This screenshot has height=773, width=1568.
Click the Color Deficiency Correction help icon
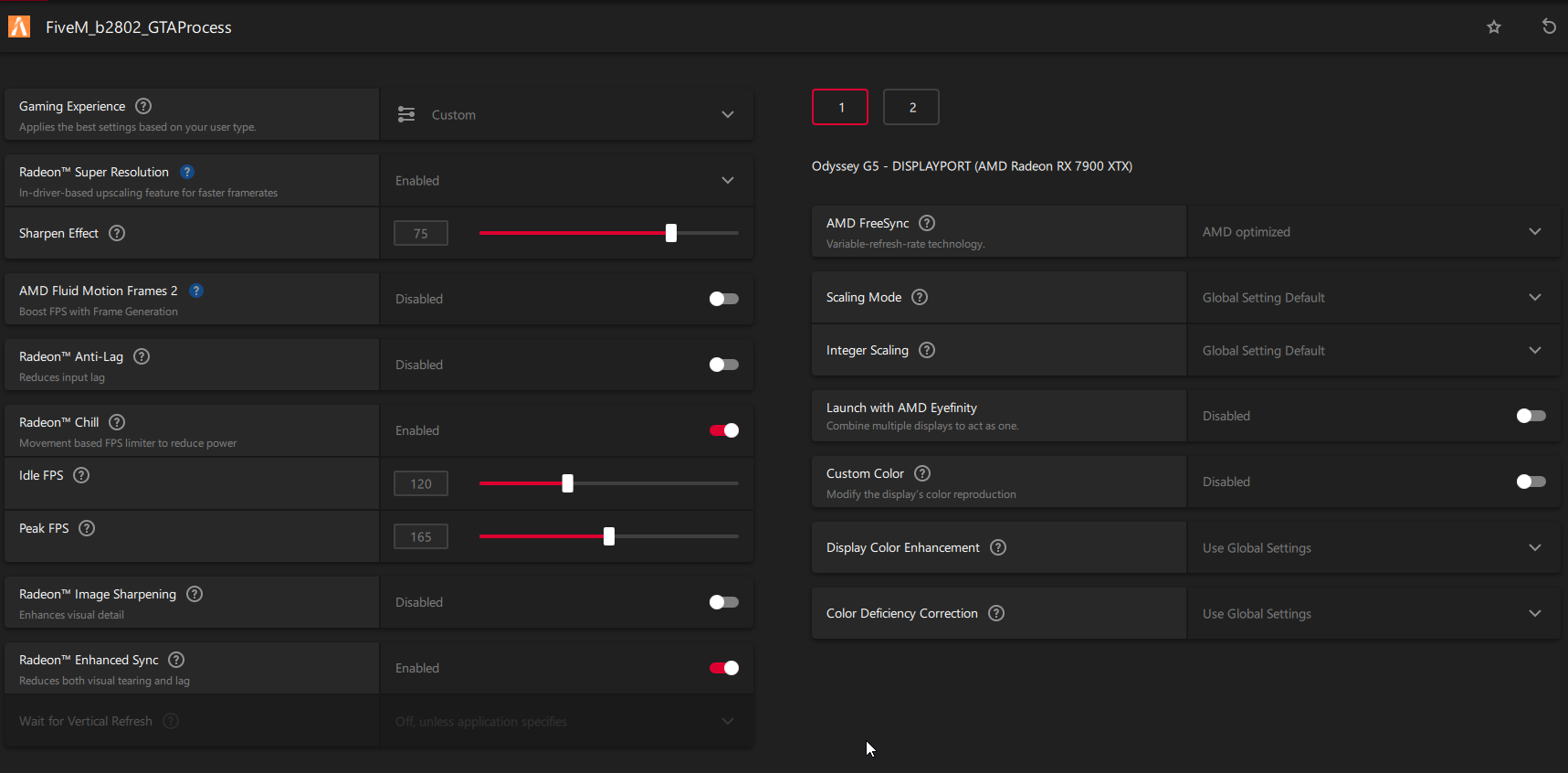tap(996, 613)
